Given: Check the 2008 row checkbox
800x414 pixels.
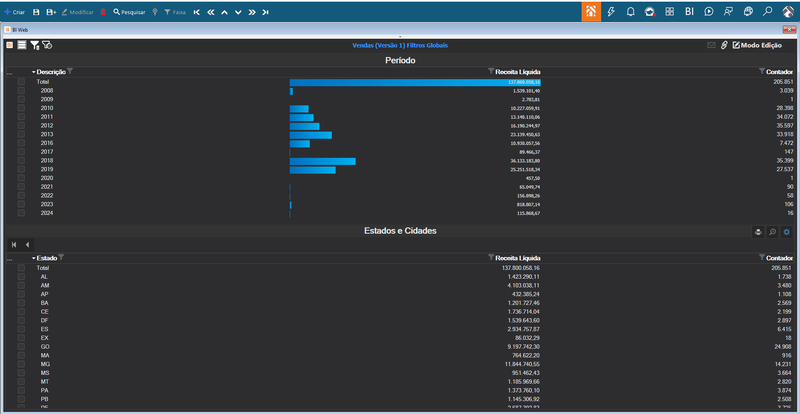Looking at the screenshot, I should tap(21, 90).
